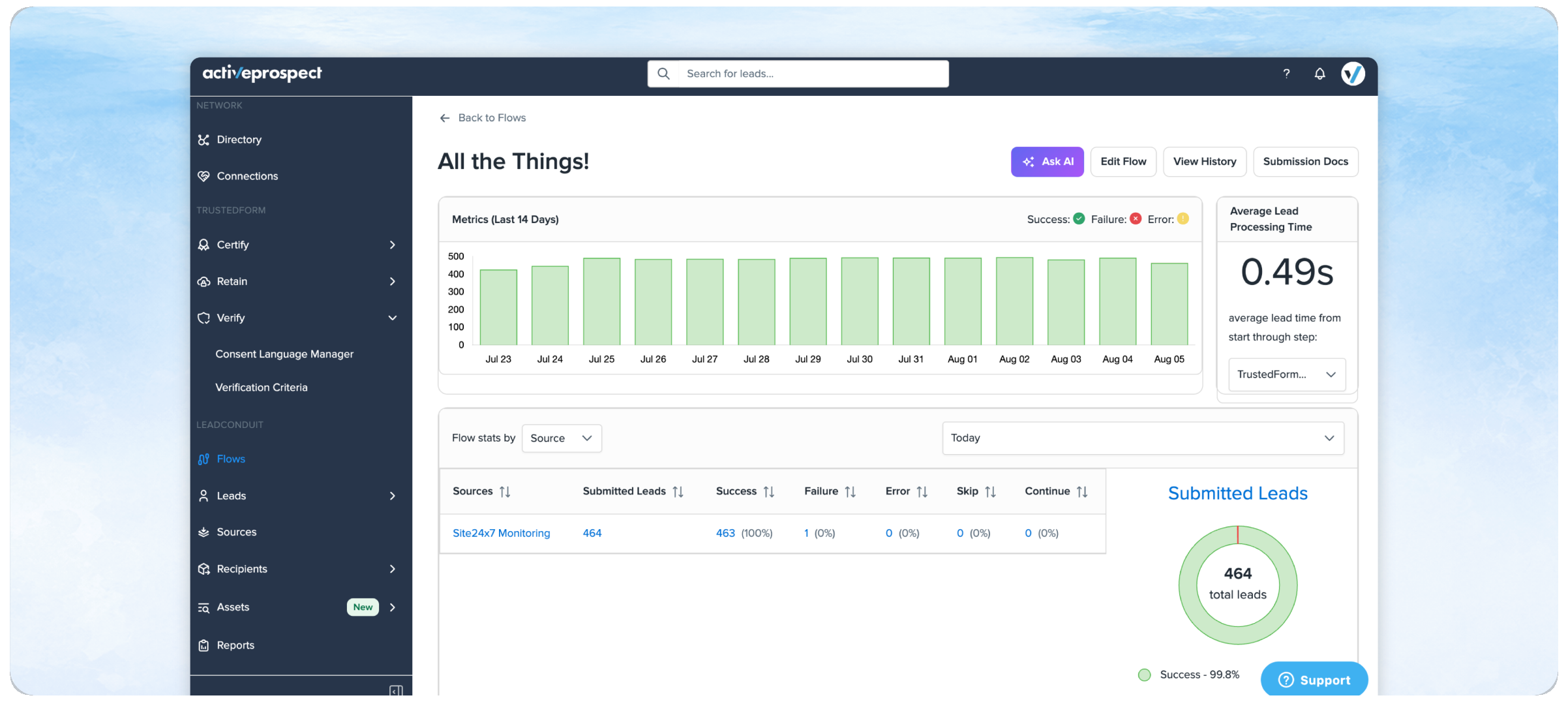The image size is (1568, 702).
Task: Open the TrustedForm step dropdown
Action: coord(1287,374)
